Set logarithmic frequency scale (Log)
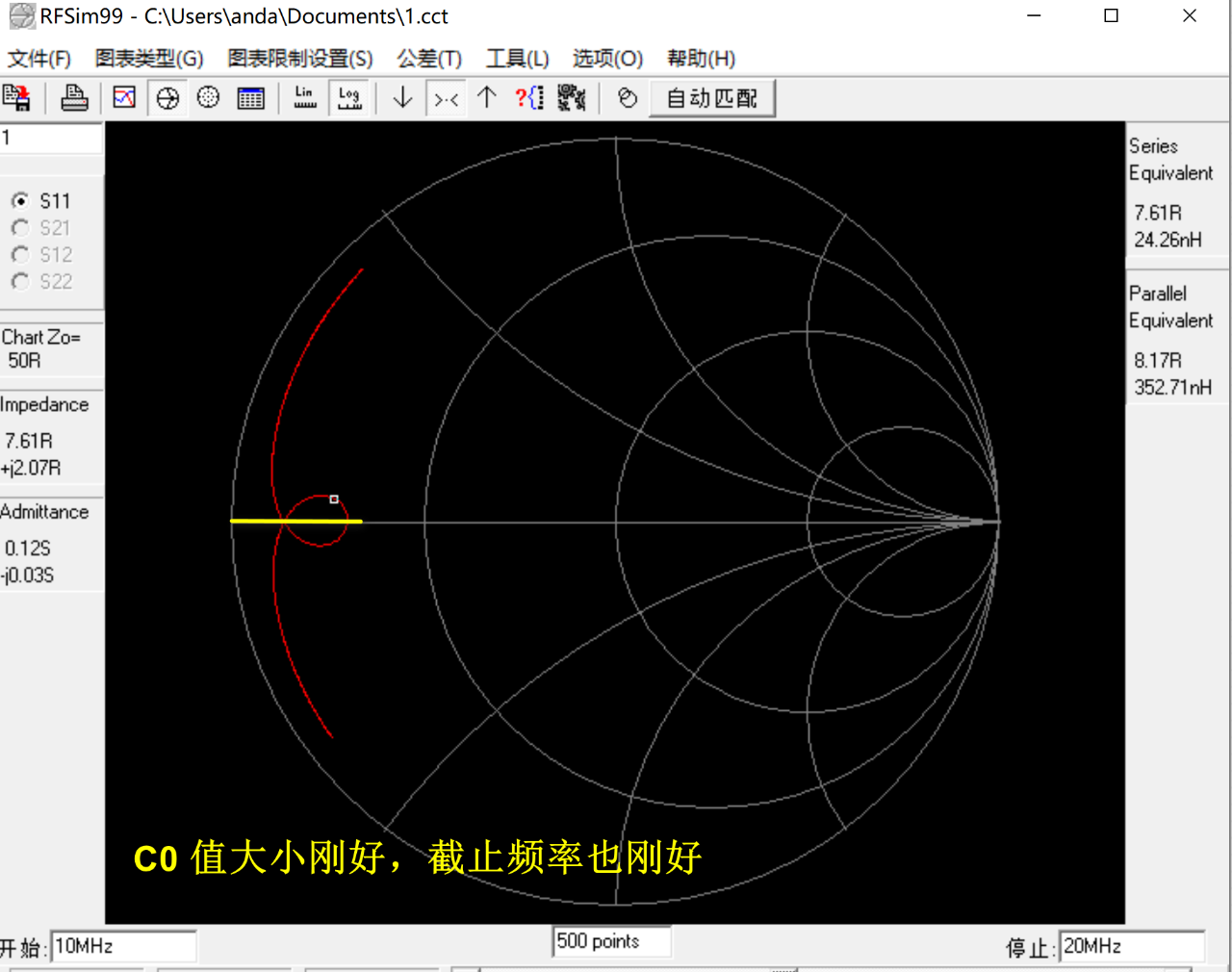Viewport: 1232px width, 972px height. coord(349,98)
